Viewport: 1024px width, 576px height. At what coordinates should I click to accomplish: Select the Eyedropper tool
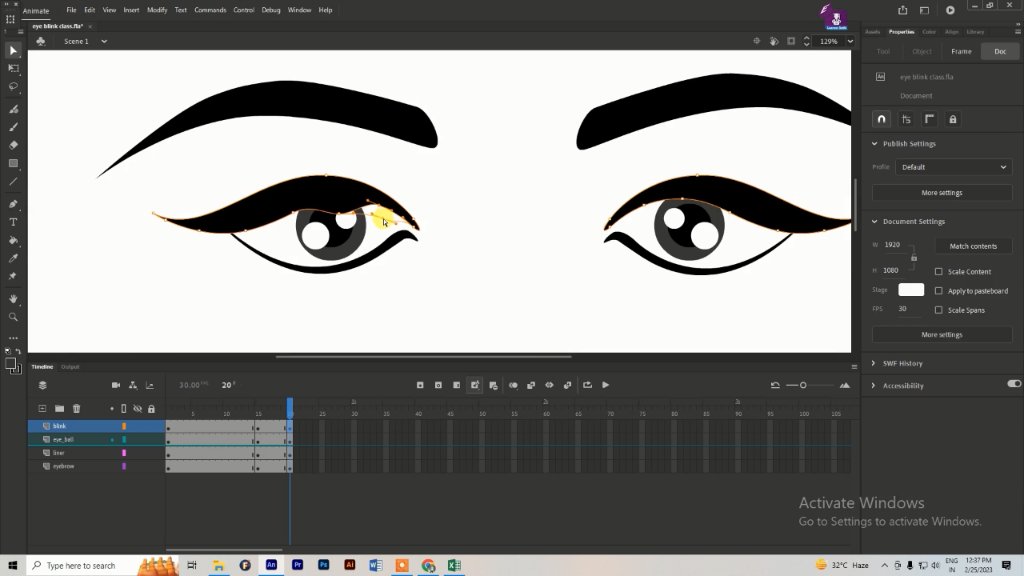(13, 258)
